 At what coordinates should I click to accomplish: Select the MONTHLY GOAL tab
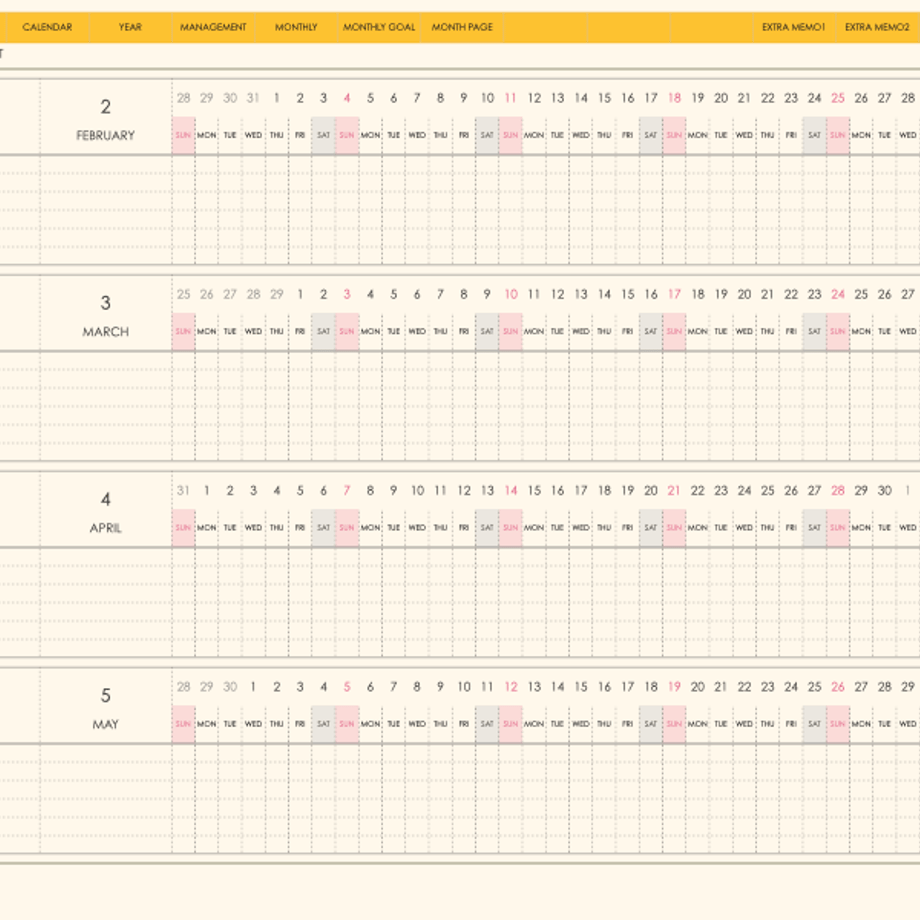[x=379, y=27]
